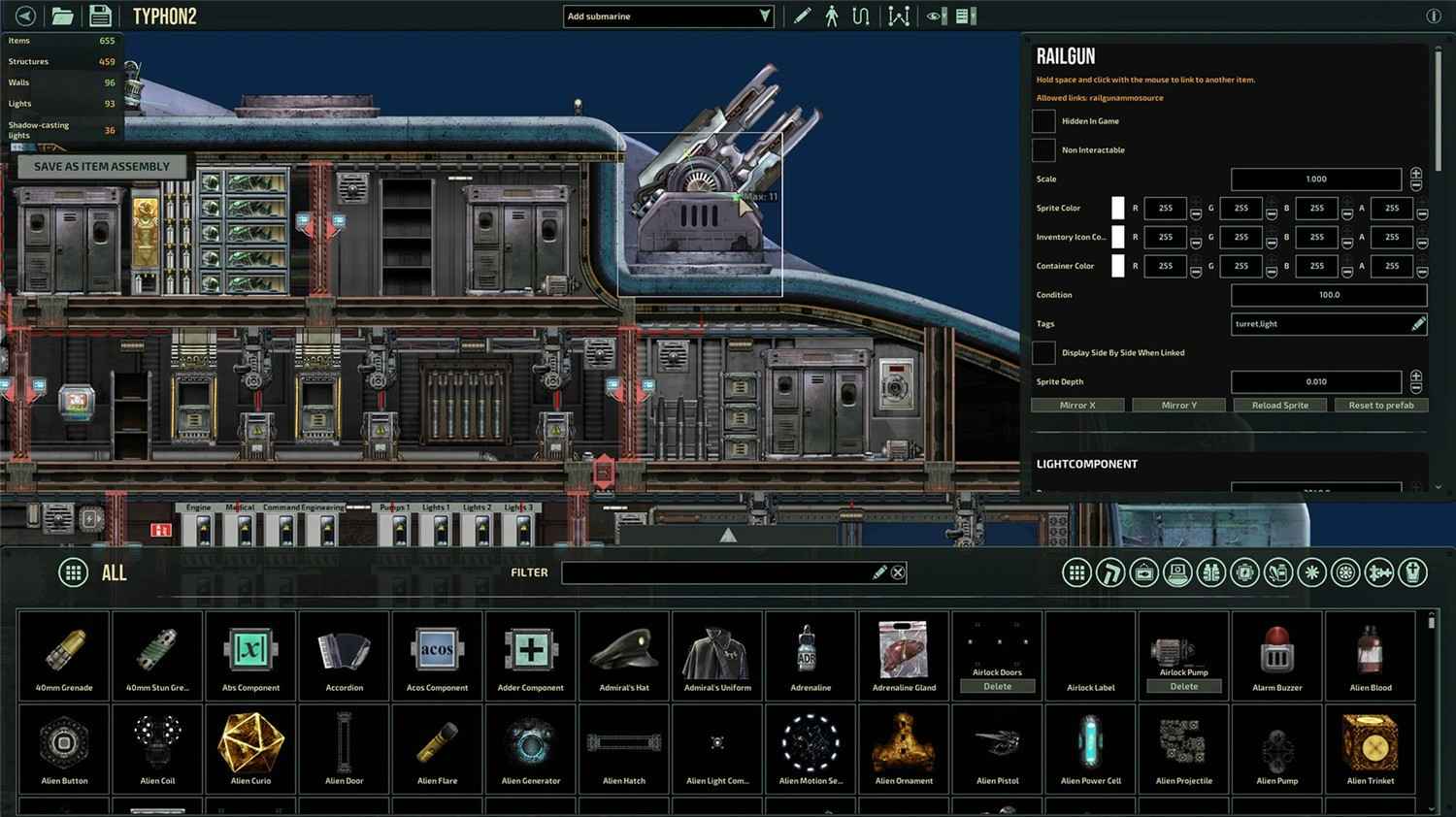The image size is (1456, 817).
Task: Select the electrical category filter icon
Action: point(1246,572)
